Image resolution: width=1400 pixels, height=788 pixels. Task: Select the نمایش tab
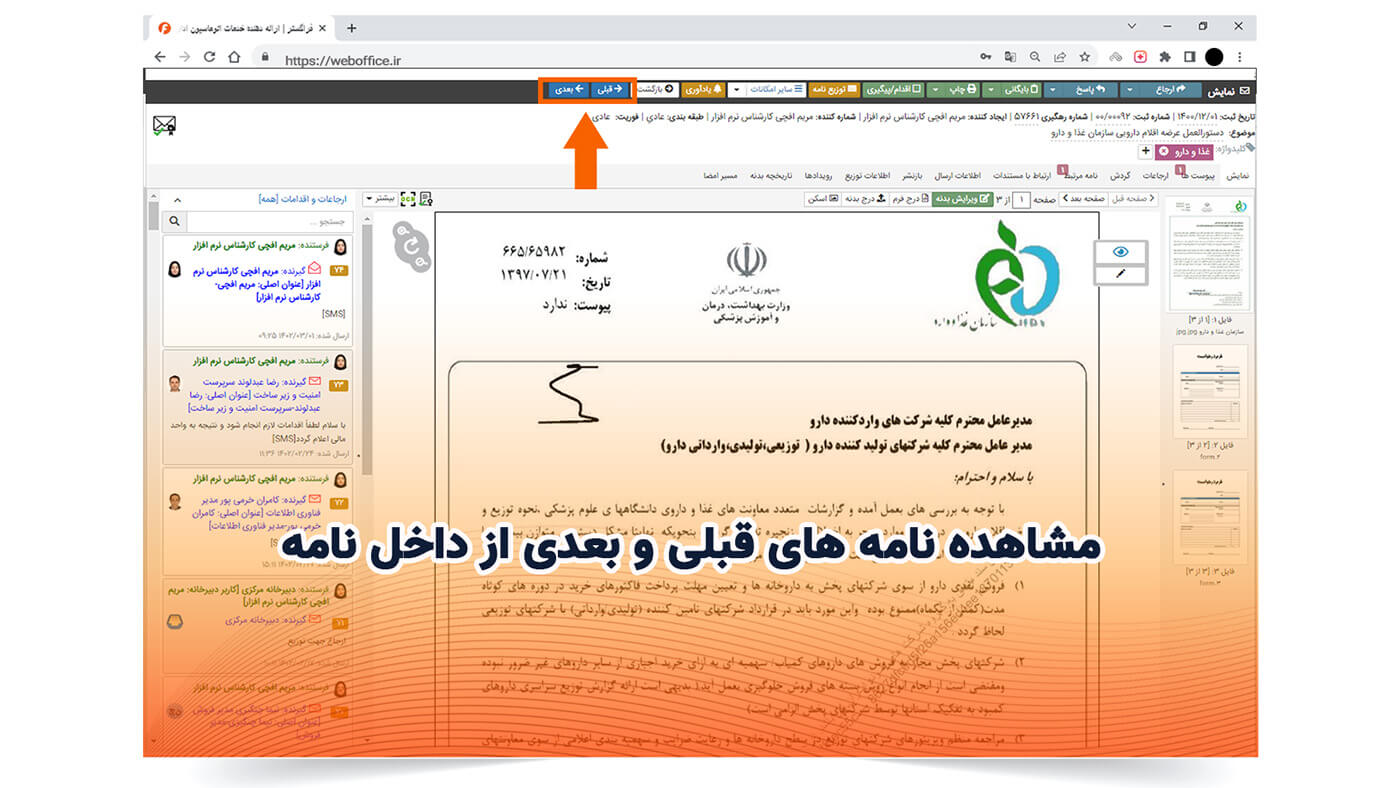pos(1237,176)
